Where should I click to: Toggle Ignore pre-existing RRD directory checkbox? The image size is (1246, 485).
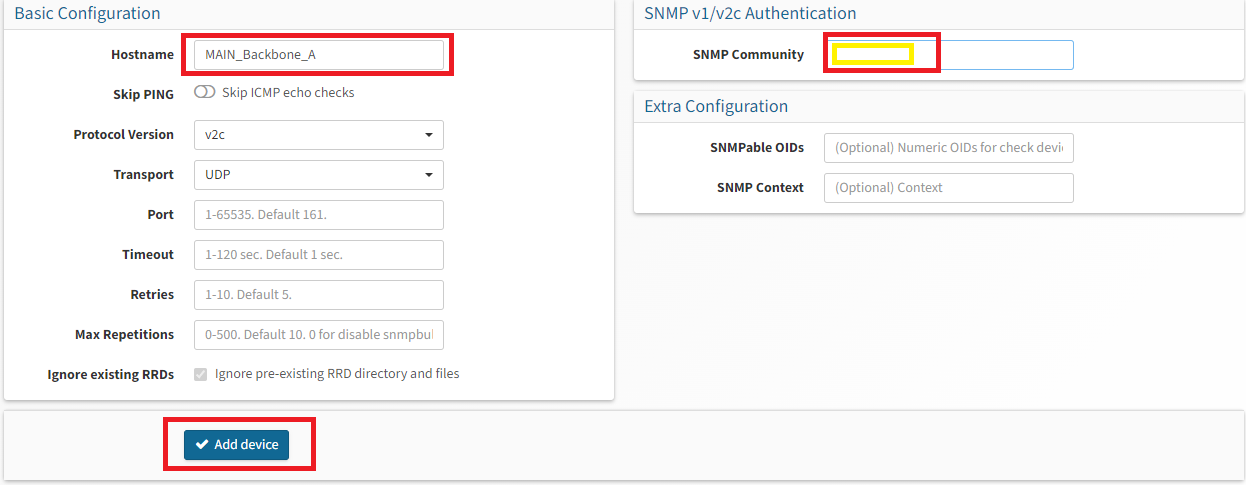(x=201, y=374)
